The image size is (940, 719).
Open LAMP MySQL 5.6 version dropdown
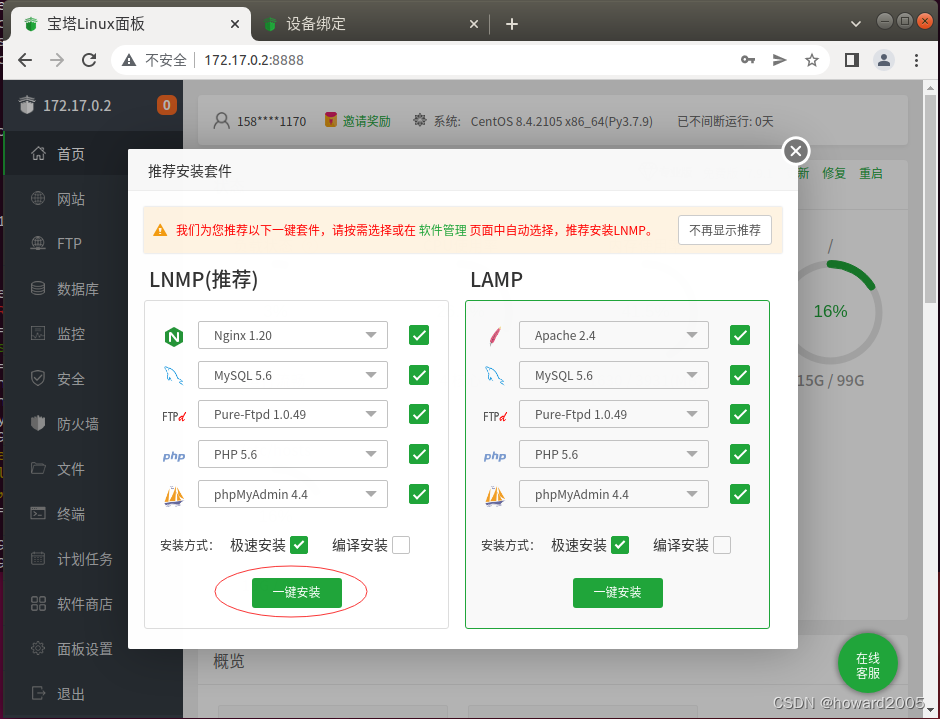(614, 375)
